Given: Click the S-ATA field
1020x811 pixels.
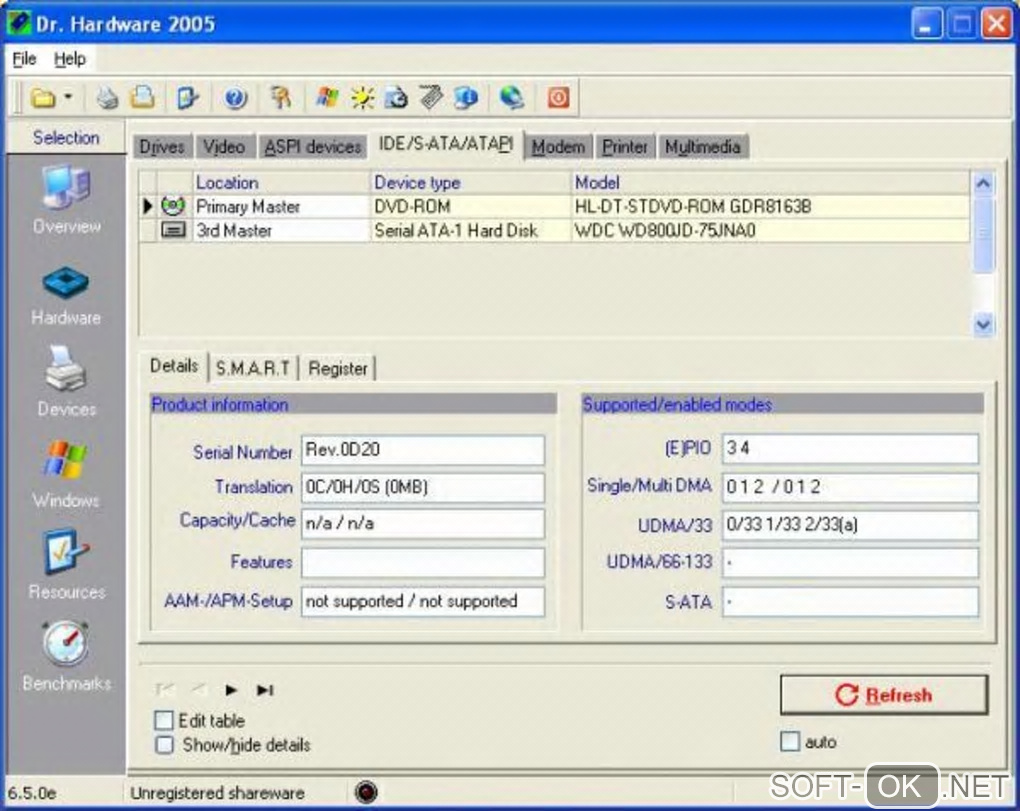Looking at the screenshot, I should 850,602.
